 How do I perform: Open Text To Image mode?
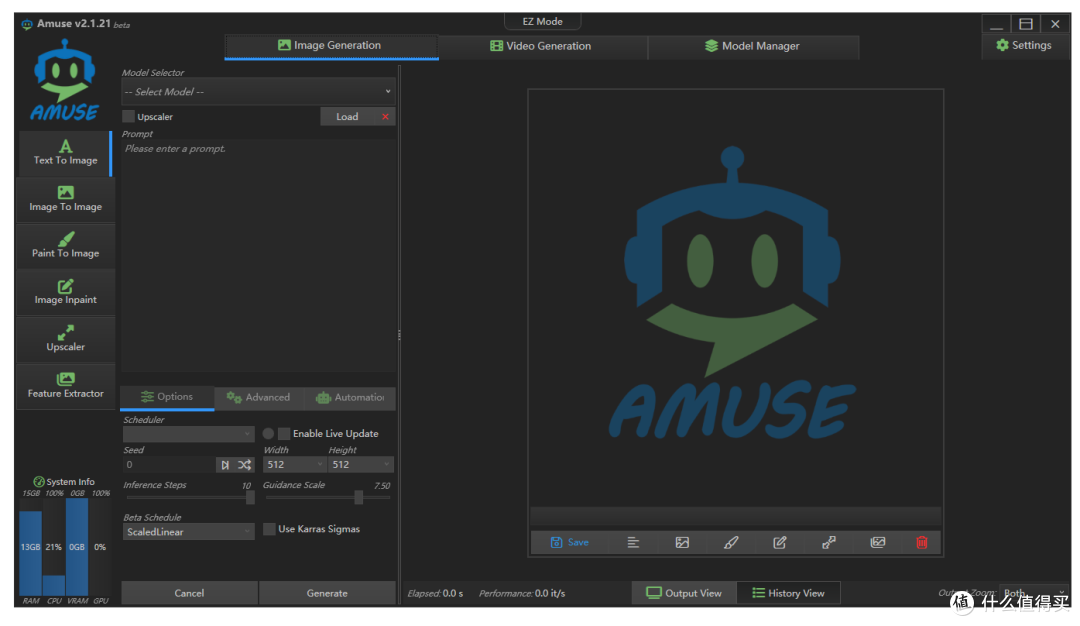(x=65, y=153)
